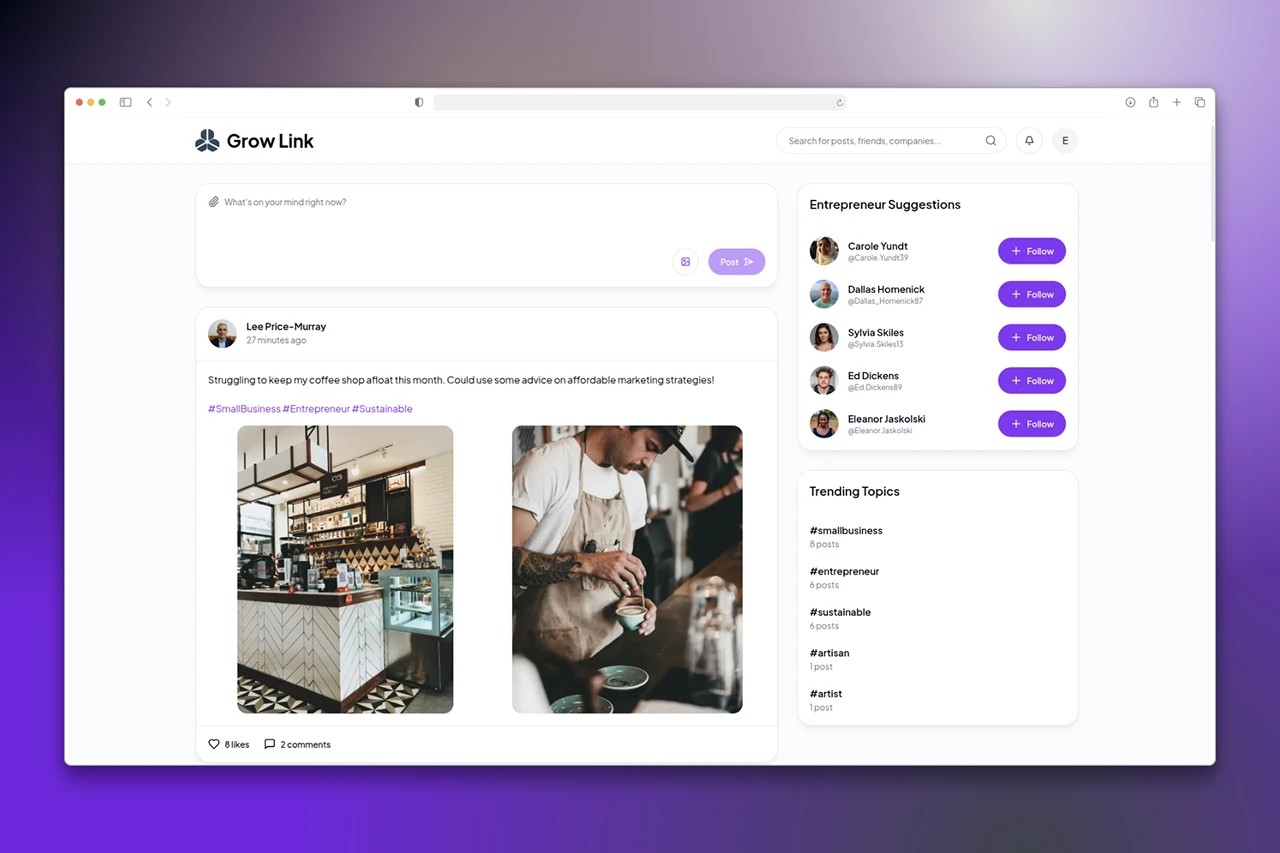The height and width of the screenshot is (853, 1280).
Task: Like the post via heart icon
Action: tap(214, 744)
